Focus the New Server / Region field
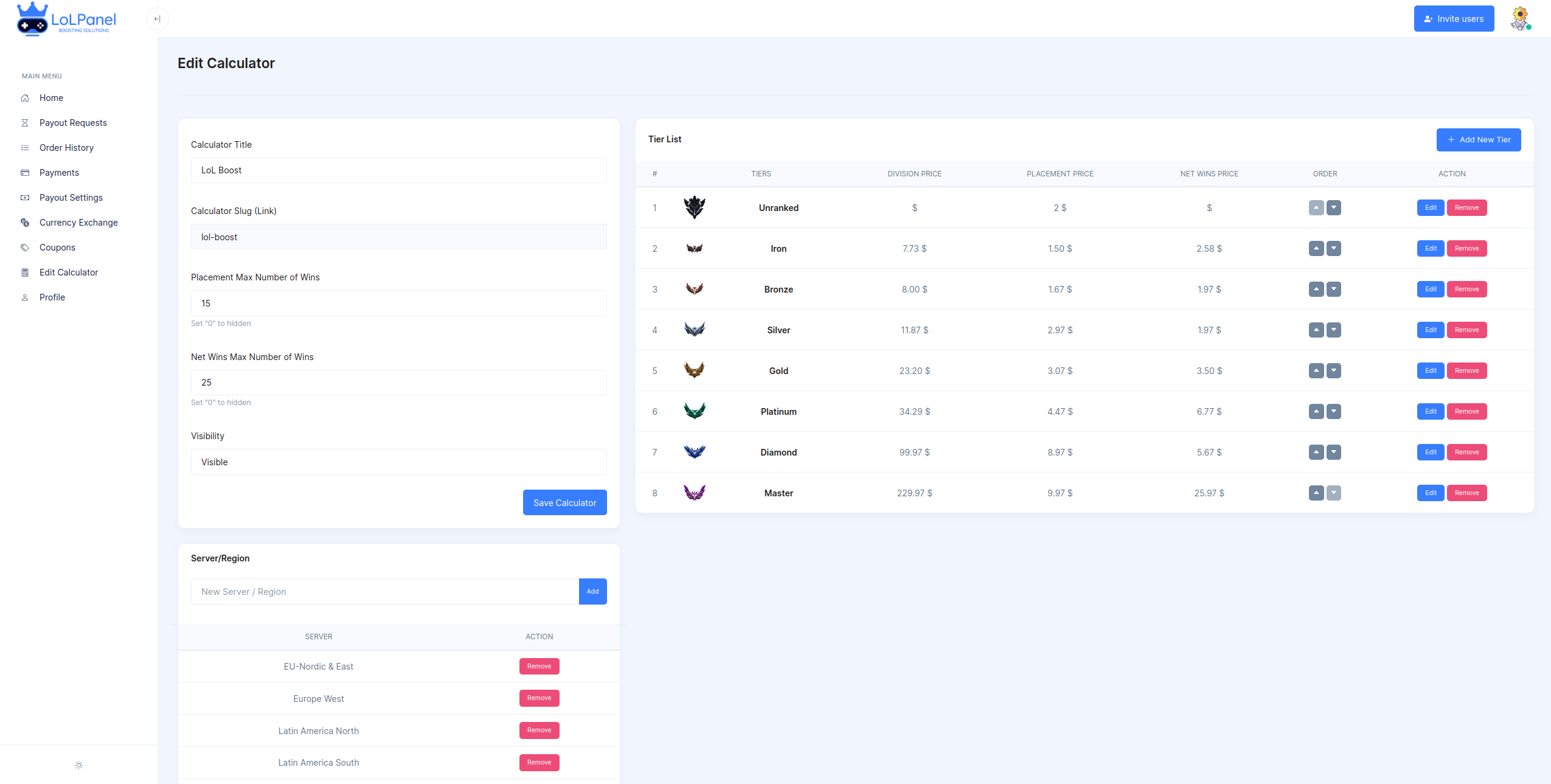This screenshot has width=1551, height=784. (x=384, y=592)
